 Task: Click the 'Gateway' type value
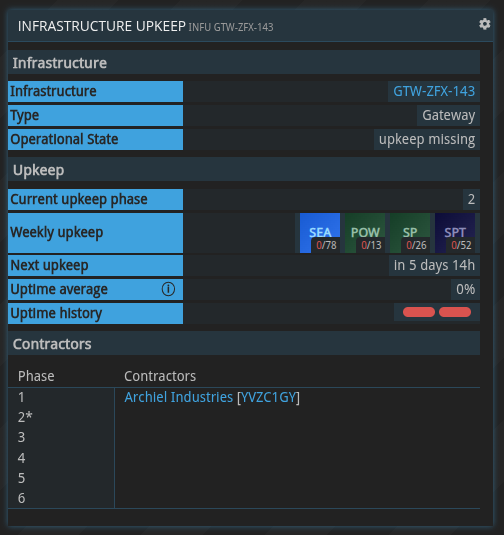448,116
